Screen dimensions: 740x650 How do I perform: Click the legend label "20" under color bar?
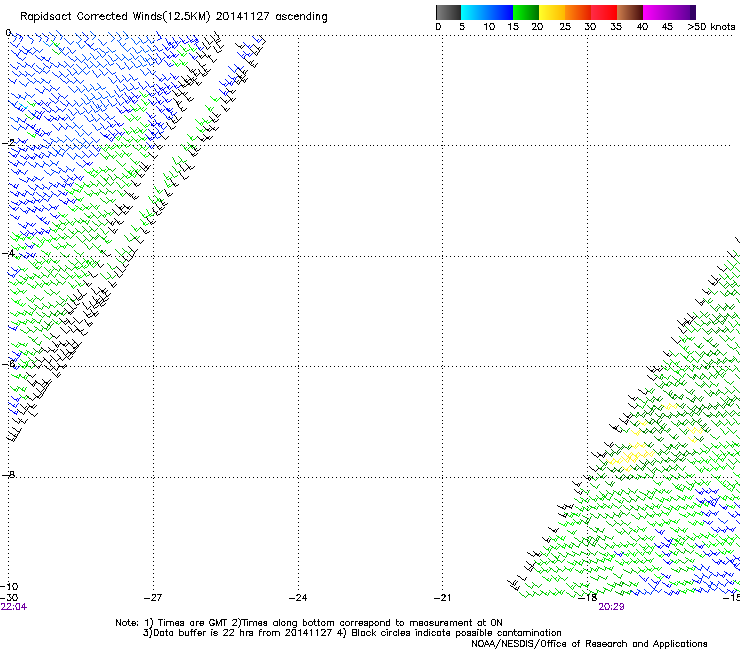pyautogui.click(x=537, y=27)
